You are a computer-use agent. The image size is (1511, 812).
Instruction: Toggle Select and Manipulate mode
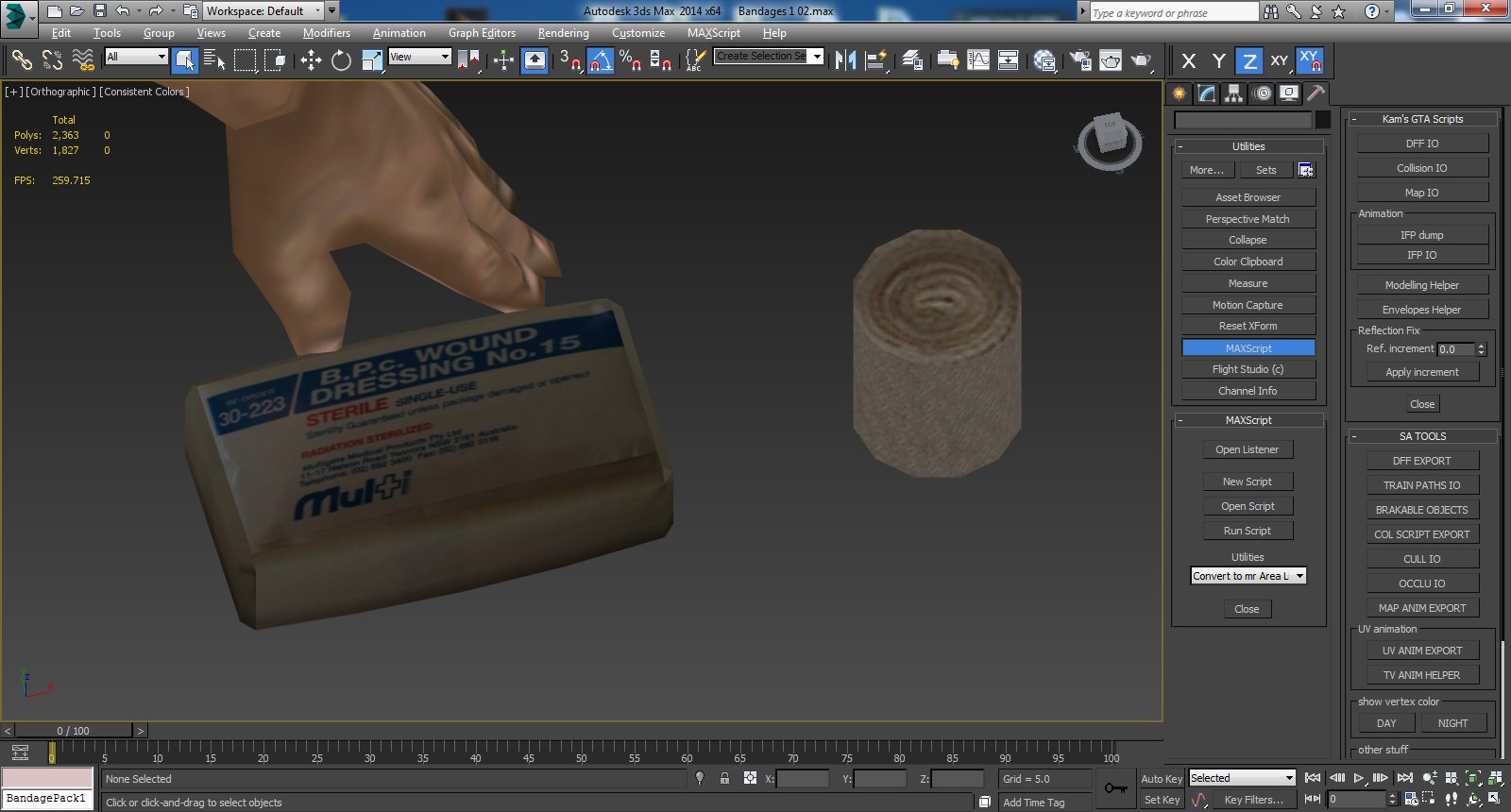(x=503, y=60)
